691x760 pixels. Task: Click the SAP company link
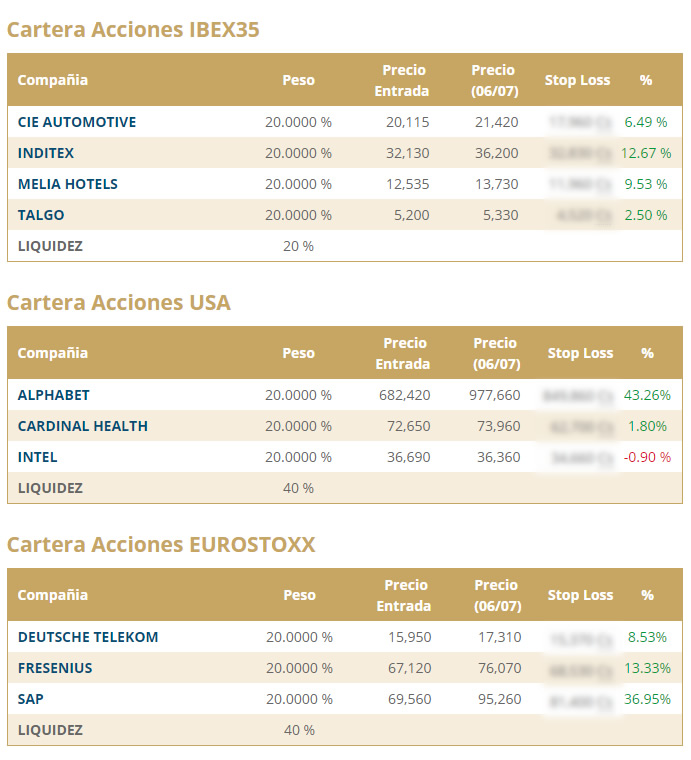(31, 699)
